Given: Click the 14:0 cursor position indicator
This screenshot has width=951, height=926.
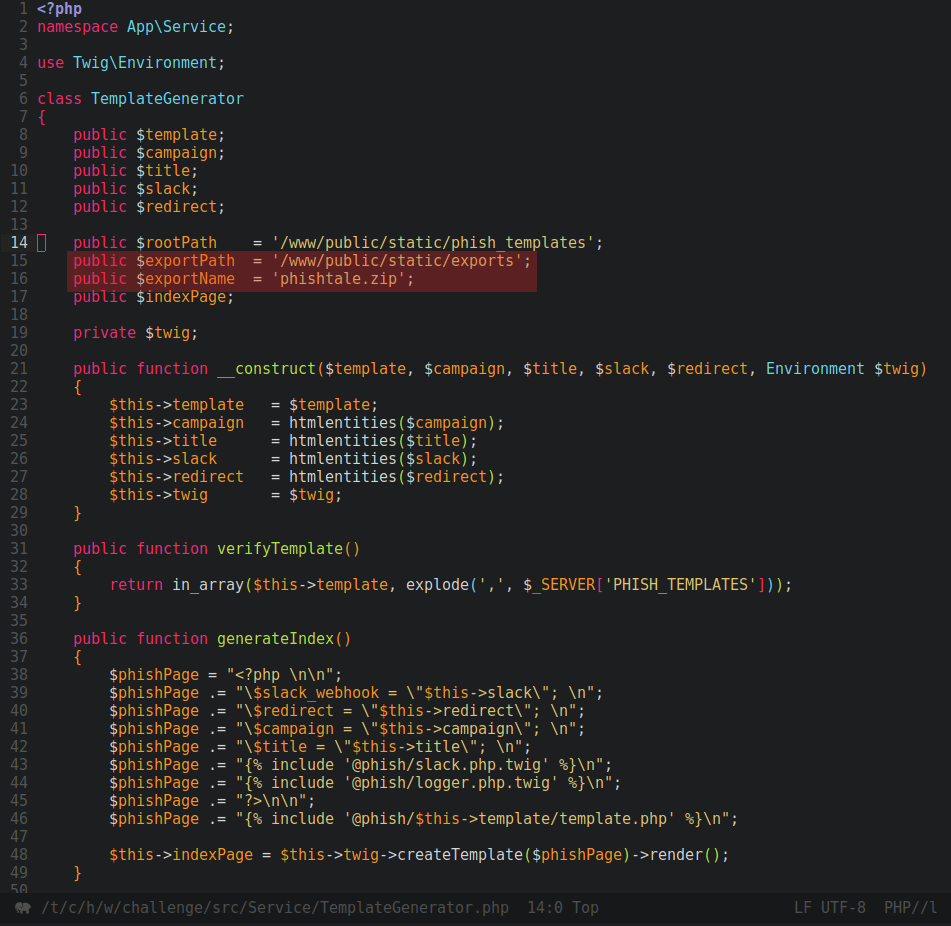Looking at the screenshot, I should pos(545,907).
